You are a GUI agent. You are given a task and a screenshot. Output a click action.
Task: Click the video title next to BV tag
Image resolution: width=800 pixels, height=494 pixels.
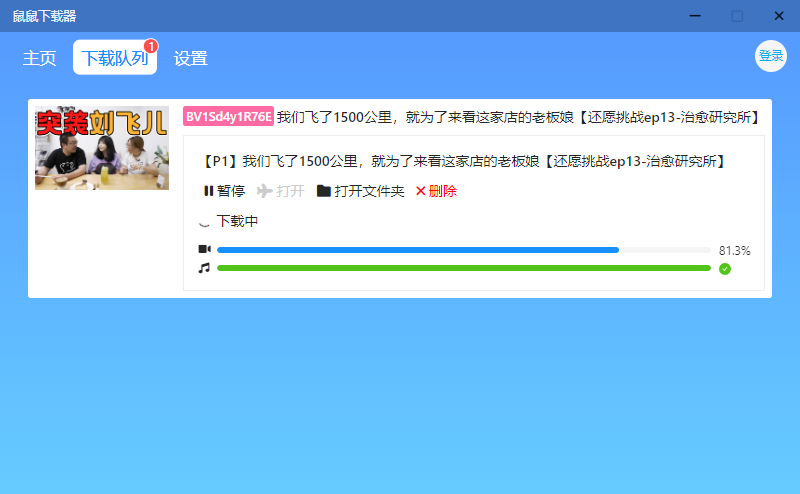pyautogui.click(x=519, y=117)
